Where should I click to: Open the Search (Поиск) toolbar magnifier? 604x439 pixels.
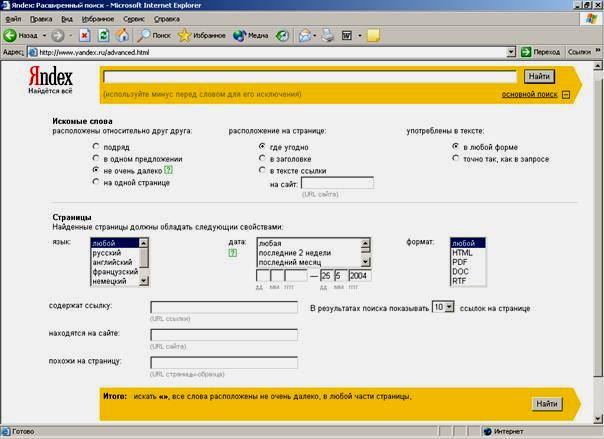pyautogui.click(x=144, y=35)
